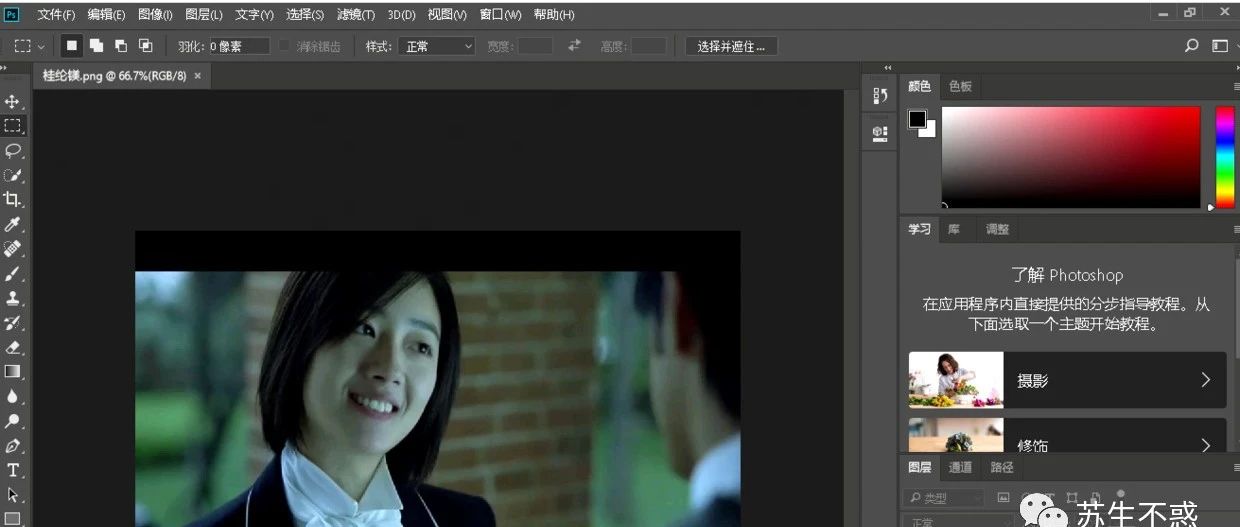Open the Properties panel icon below History

(880, 132)
